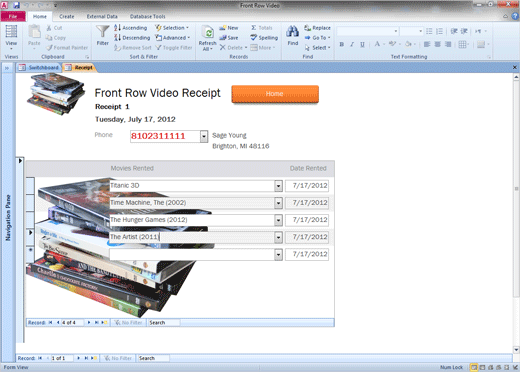Click the Filter funnel icon
This screenshot has width=520, height=372.
(103, 32)
